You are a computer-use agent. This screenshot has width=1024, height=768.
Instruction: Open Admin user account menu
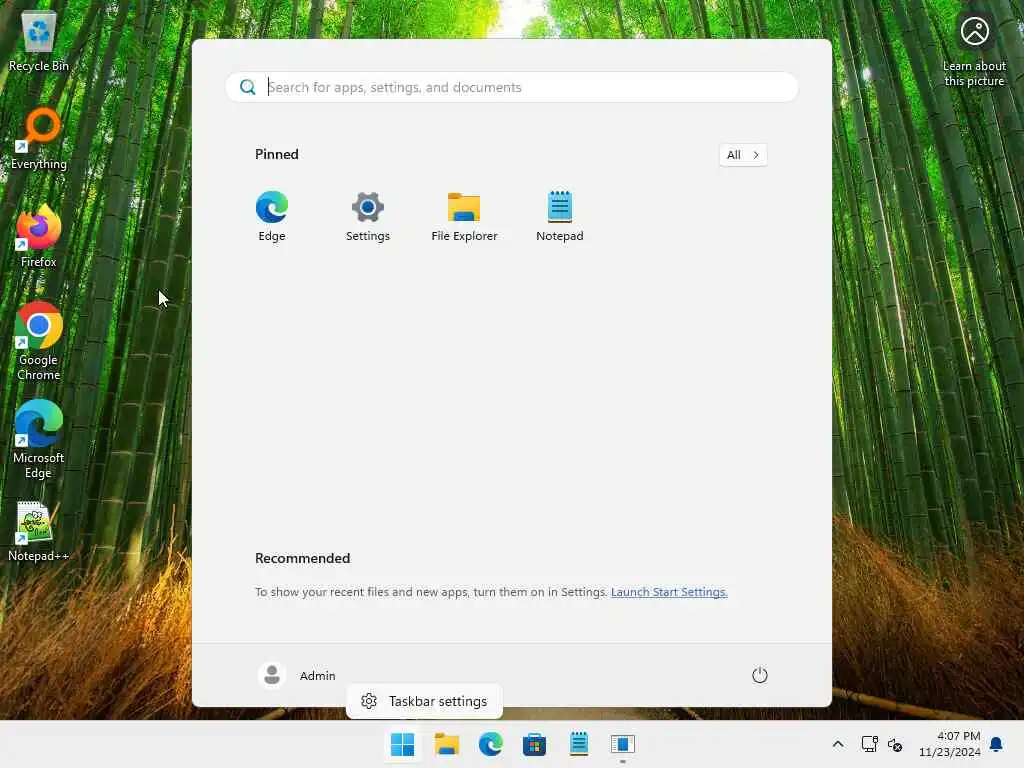click(297, 675)
